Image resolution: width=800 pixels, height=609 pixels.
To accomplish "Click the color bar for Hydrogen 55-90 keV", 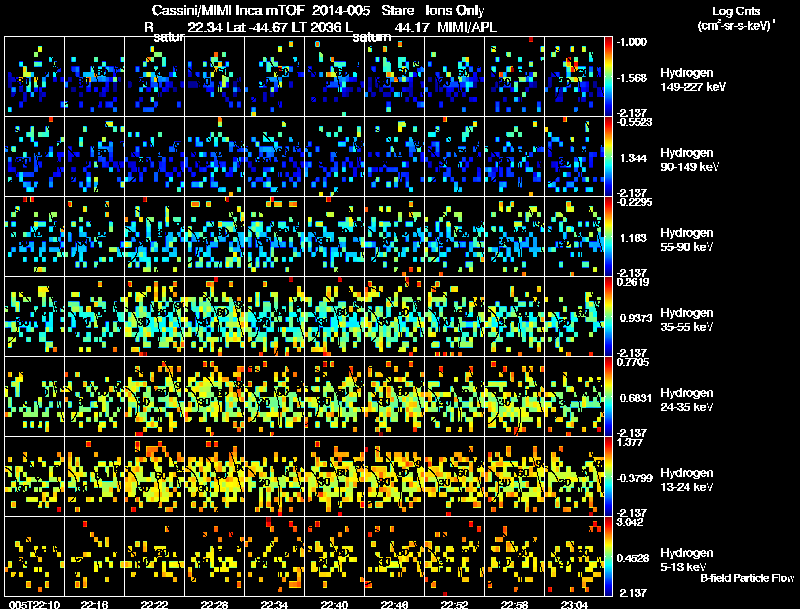I will (609, 236).
